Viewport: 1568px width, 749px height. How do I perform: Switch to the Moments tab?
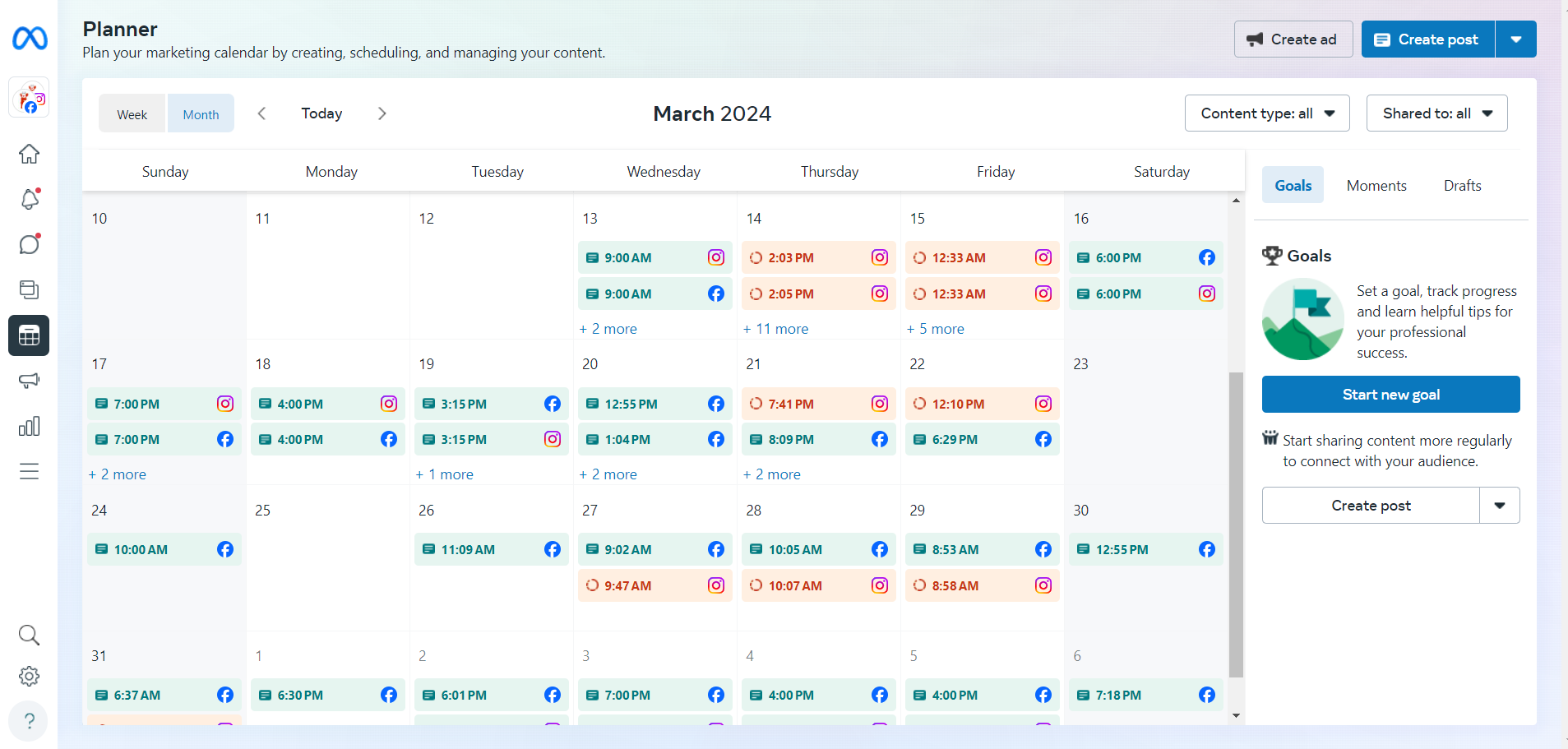pos(1376,186)
